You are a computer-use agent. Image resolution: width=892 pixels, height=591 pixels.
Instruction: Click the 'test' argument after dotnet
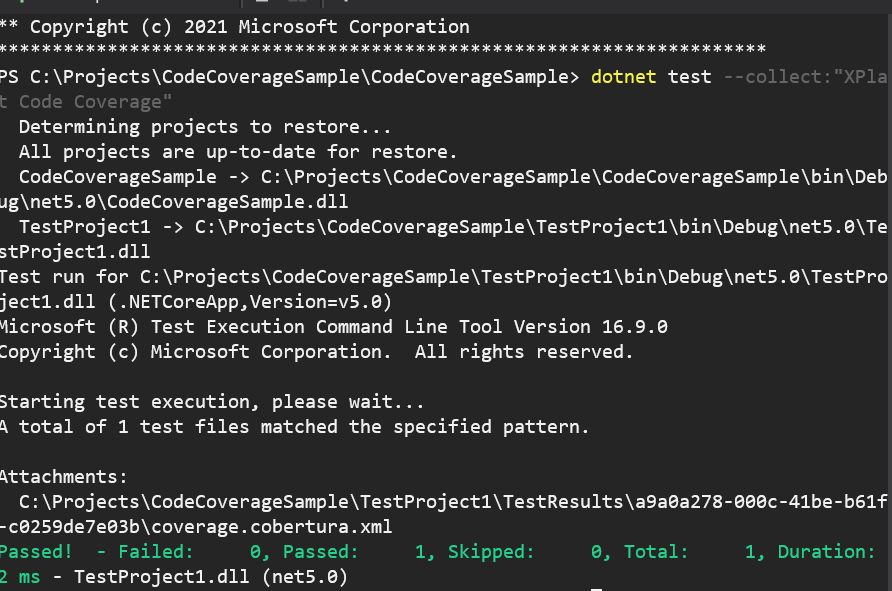click(690, 77)
